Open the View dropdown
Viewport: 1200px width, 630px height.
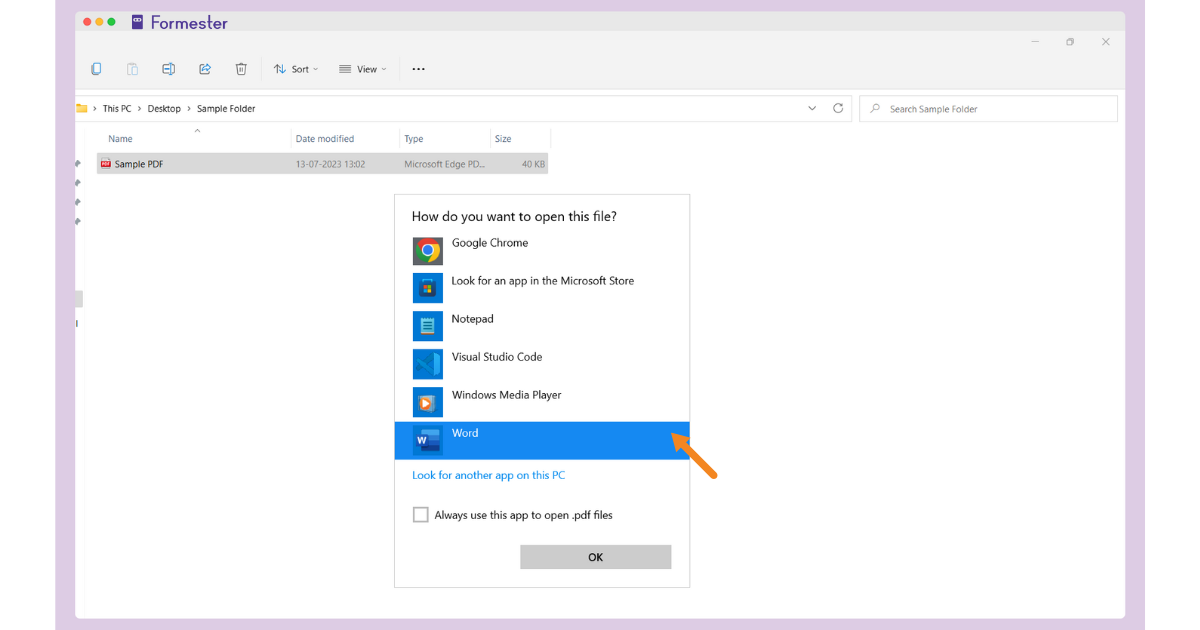[x=363, y=68]
